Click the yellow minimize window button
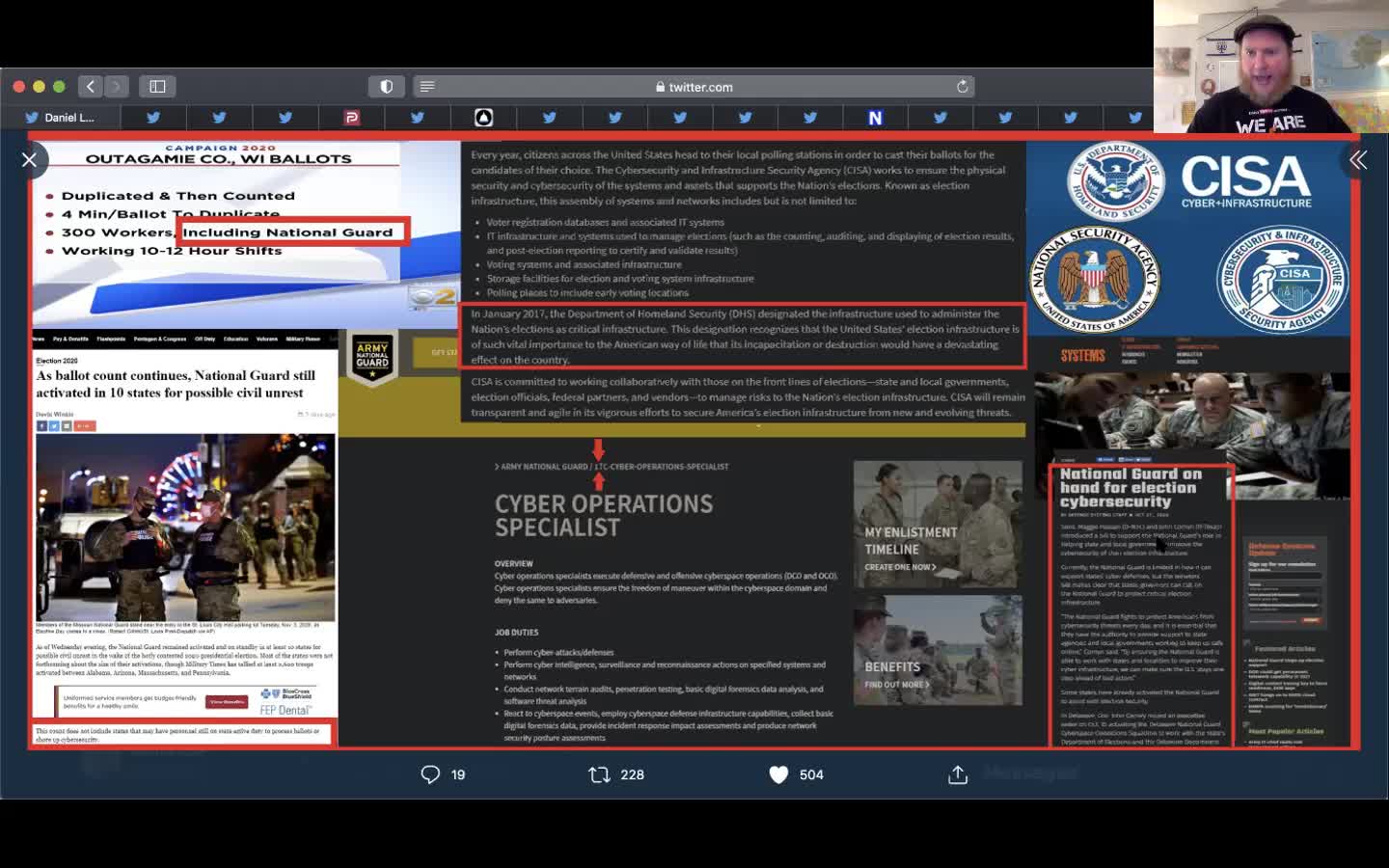Image resolution: width=1389 pixels, height=868 pixels. [39, 87]
